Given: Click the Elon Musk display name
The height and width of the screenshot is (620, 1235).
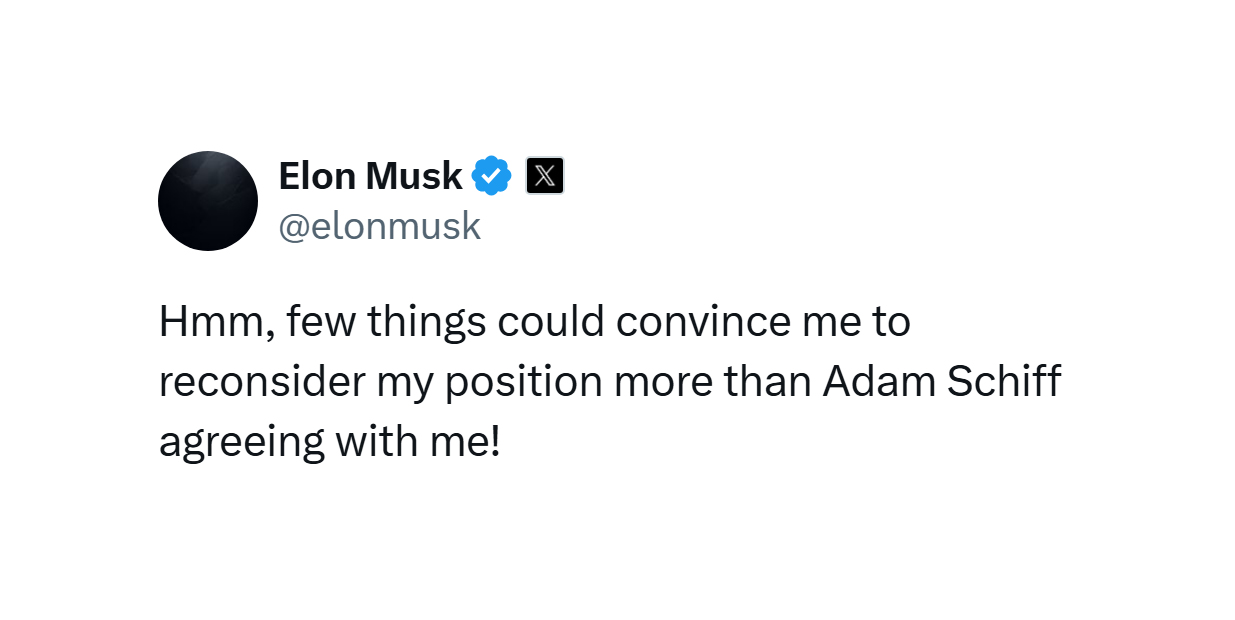Looking at the screenshot, I should pyautogui.click(x=370, y=176).
